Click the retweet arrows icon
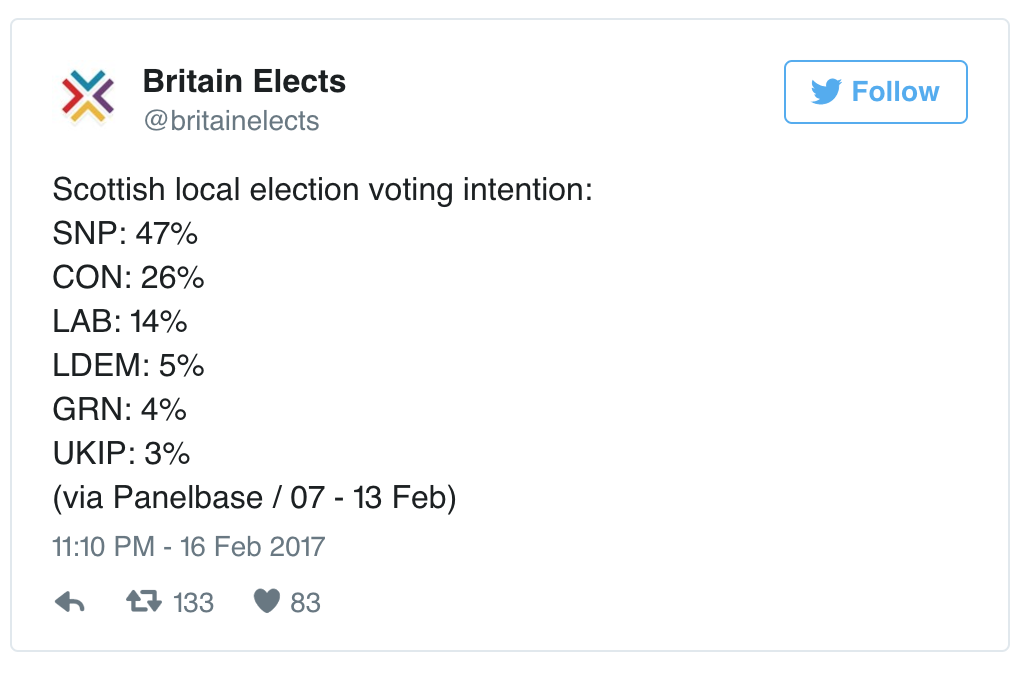 143,601
